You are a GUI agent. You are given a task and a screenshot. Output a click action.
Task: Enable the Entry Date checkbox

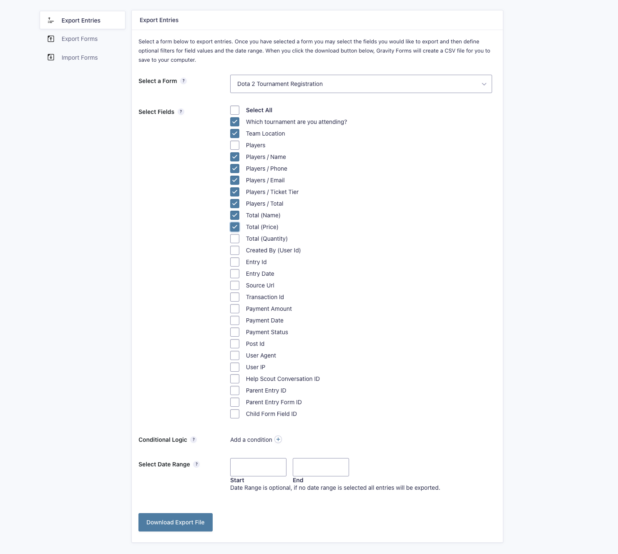click(235, 273)
